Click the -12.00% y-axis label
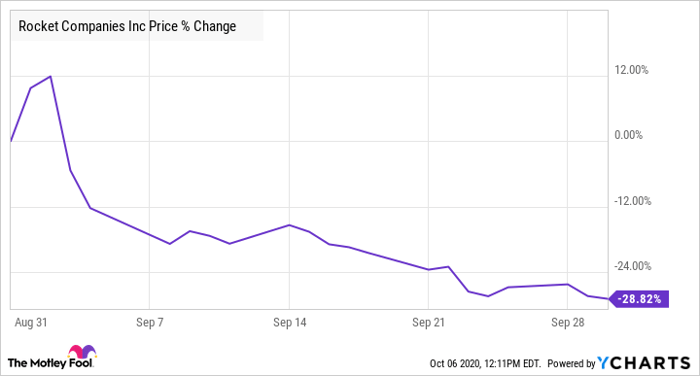The height and width of the screenshot is (376, 700). click(632, 201)
